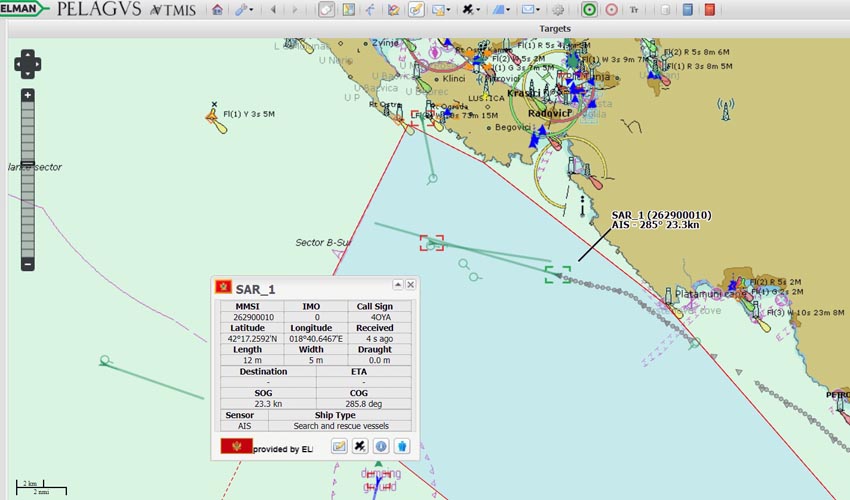Toggle the red circle target button
The image size is (850, 500).
(x=611, y=10)
